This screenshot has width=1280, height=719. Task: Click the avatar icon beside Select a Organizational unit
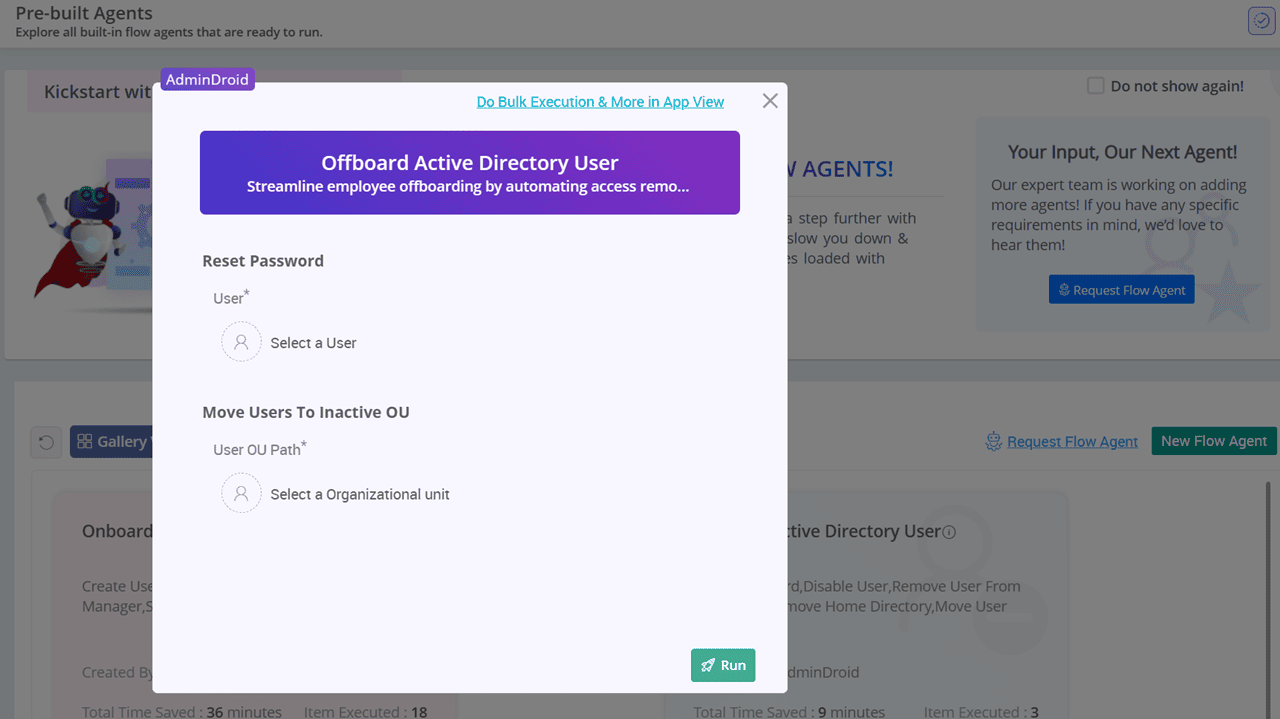coord(241,493)
